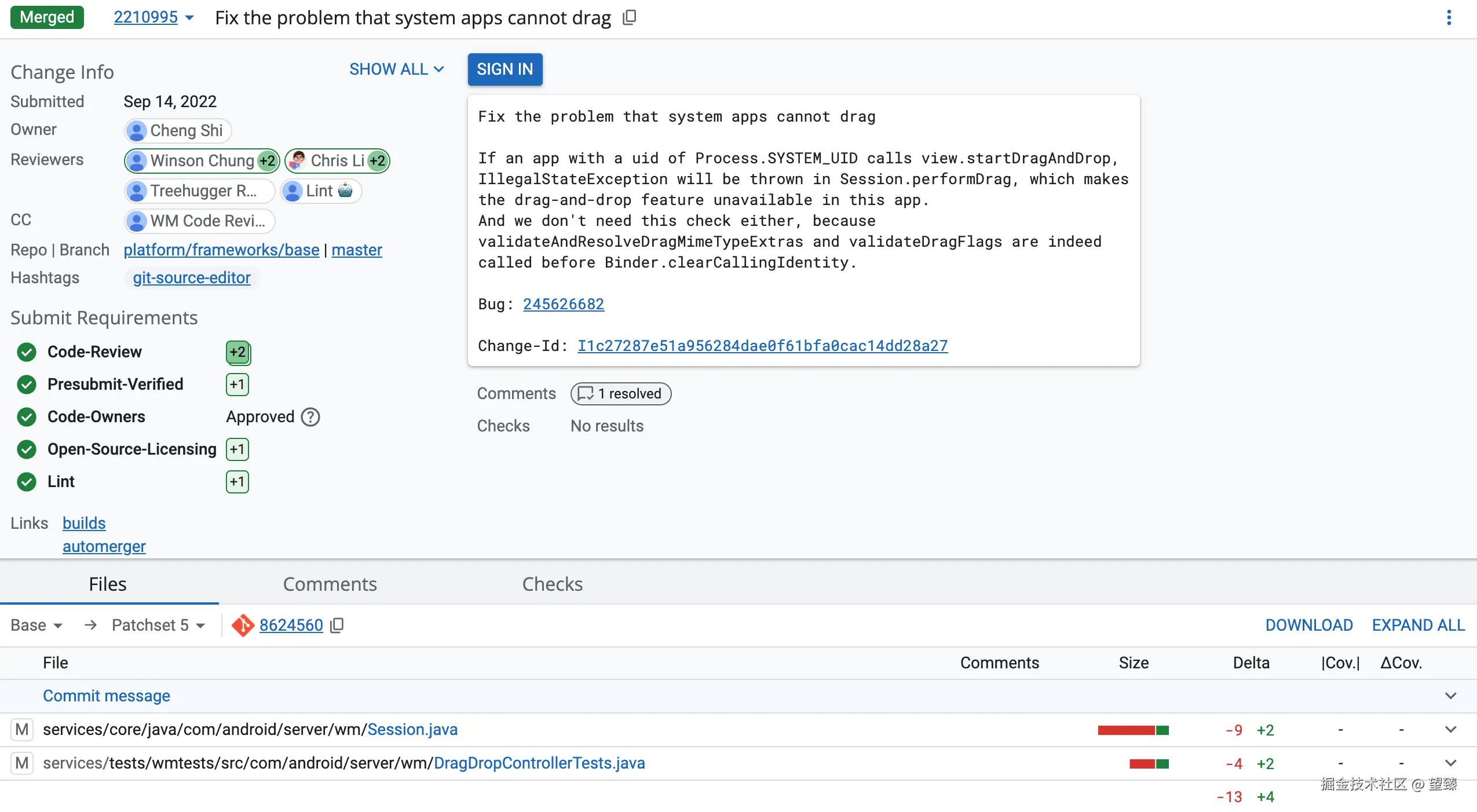Image resolution: width=1477 pixels, height=812 pixels.
Task: Click the Session.java size delta bar
Action: point(1133,730)
